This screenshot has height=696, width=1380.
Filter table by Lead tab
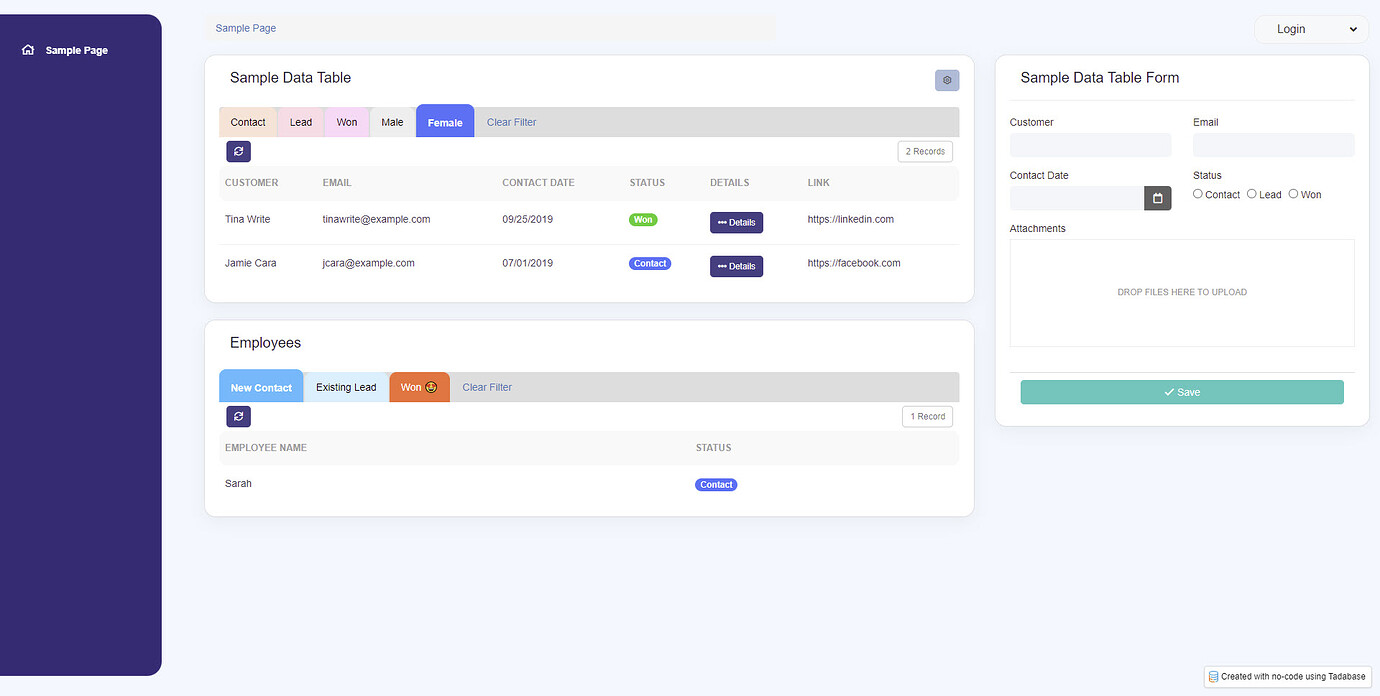tap(301, 122)
